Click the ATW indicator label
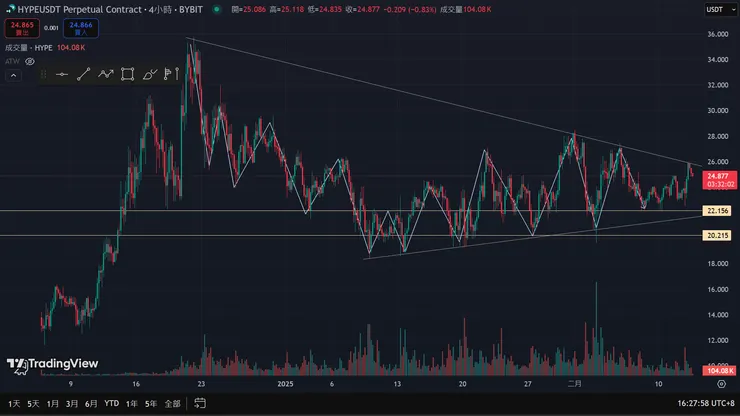Screen dimensions: 740x416 tap(12, 61)
